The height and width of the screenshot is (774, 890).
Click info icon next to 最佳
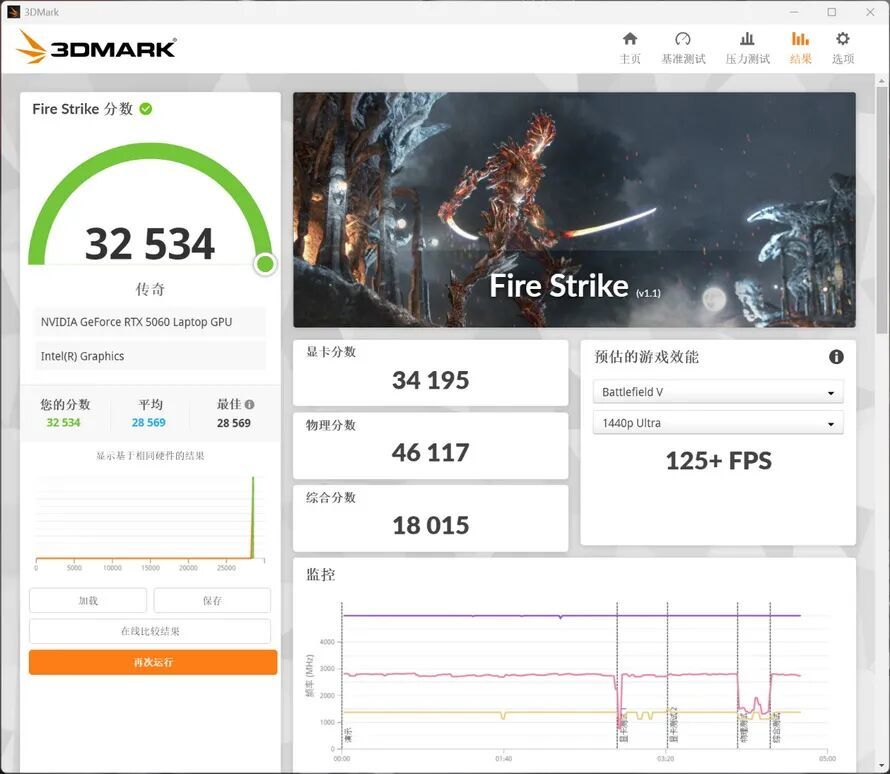(250, 404)
